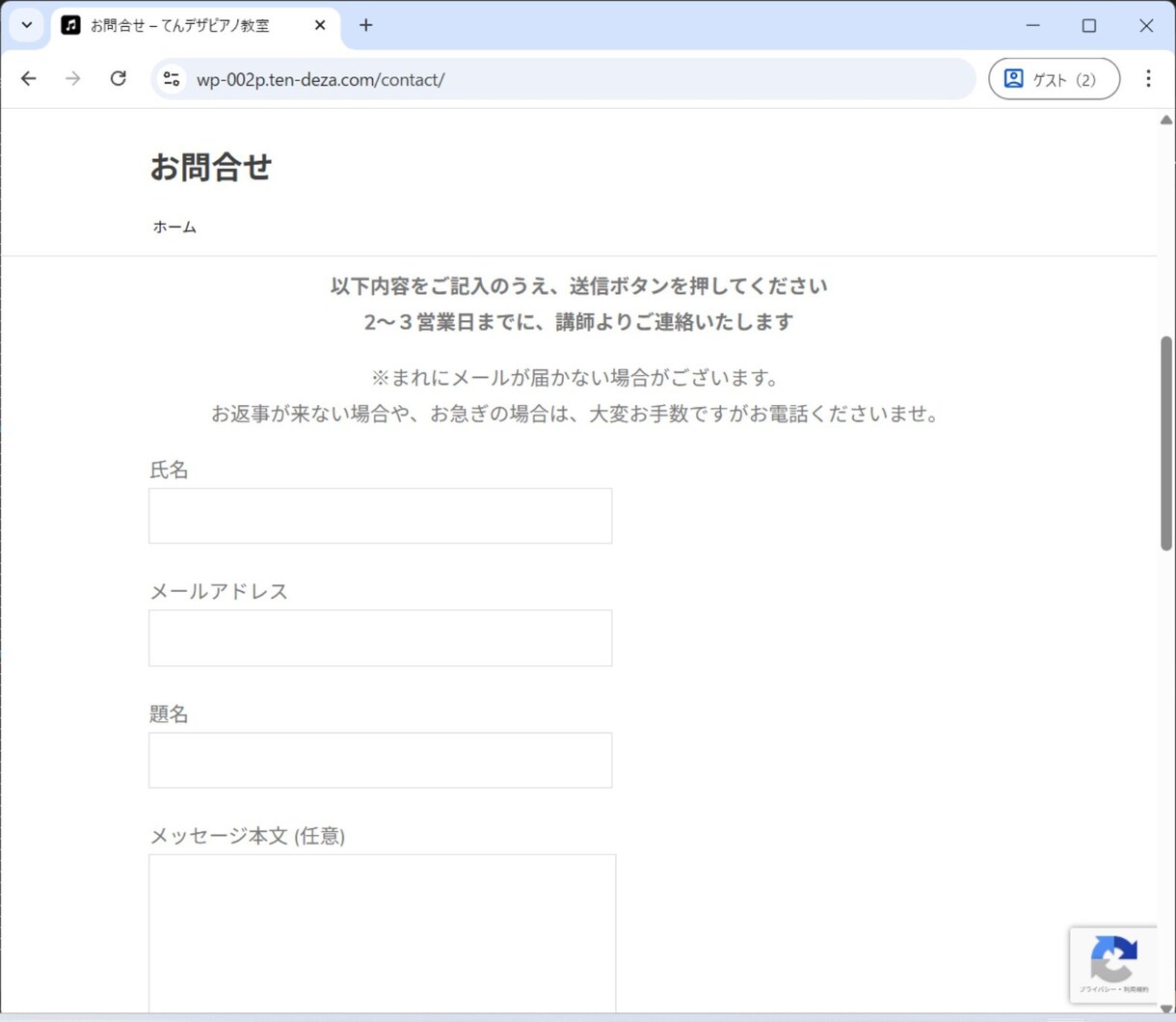Click the tab's music note favicon
1176x1022 pixels.
(x=70, y=25)
